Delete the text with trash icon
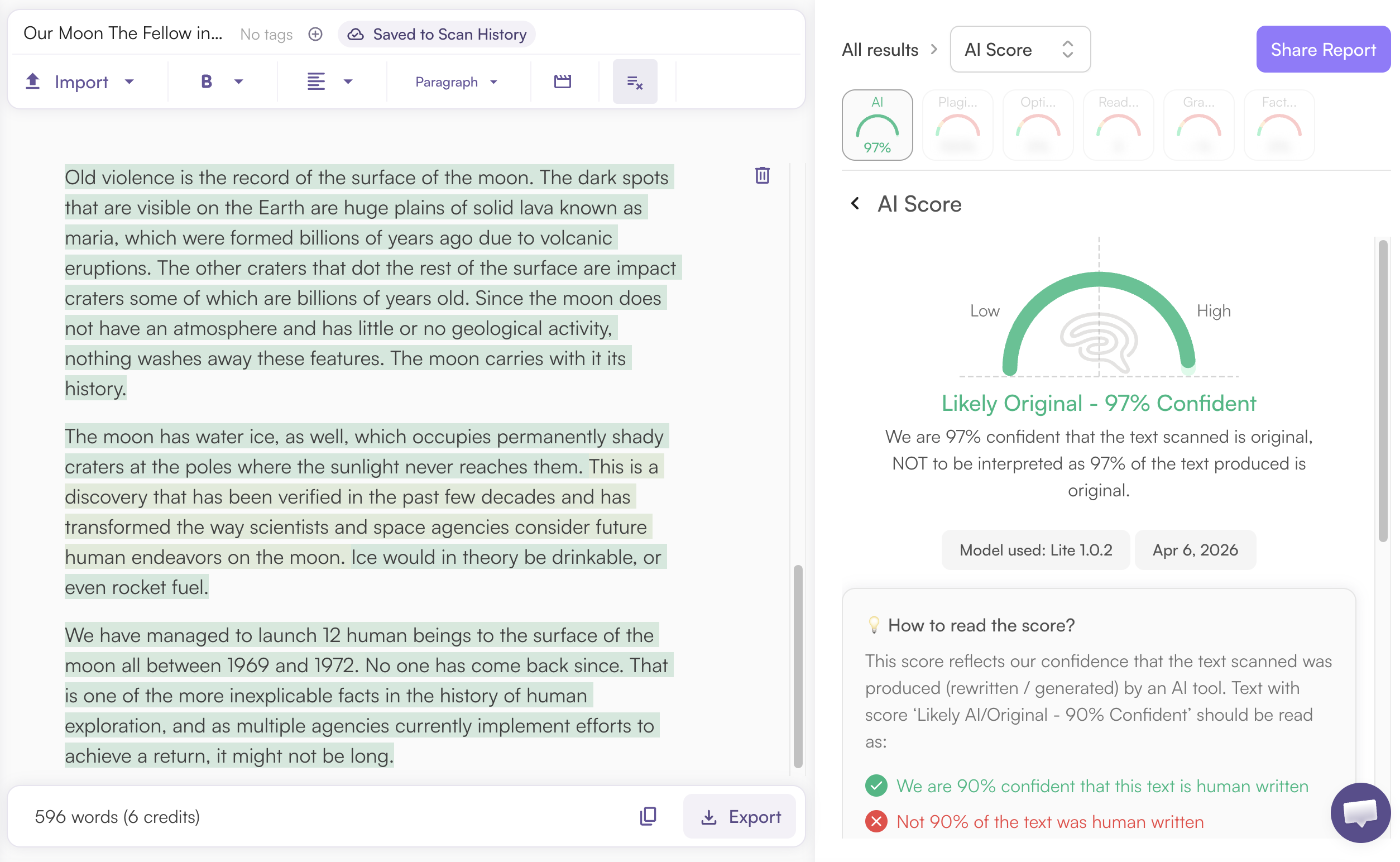Image resolution: width=1400 pixels, height=862 pixels. (x=762, y=175)
